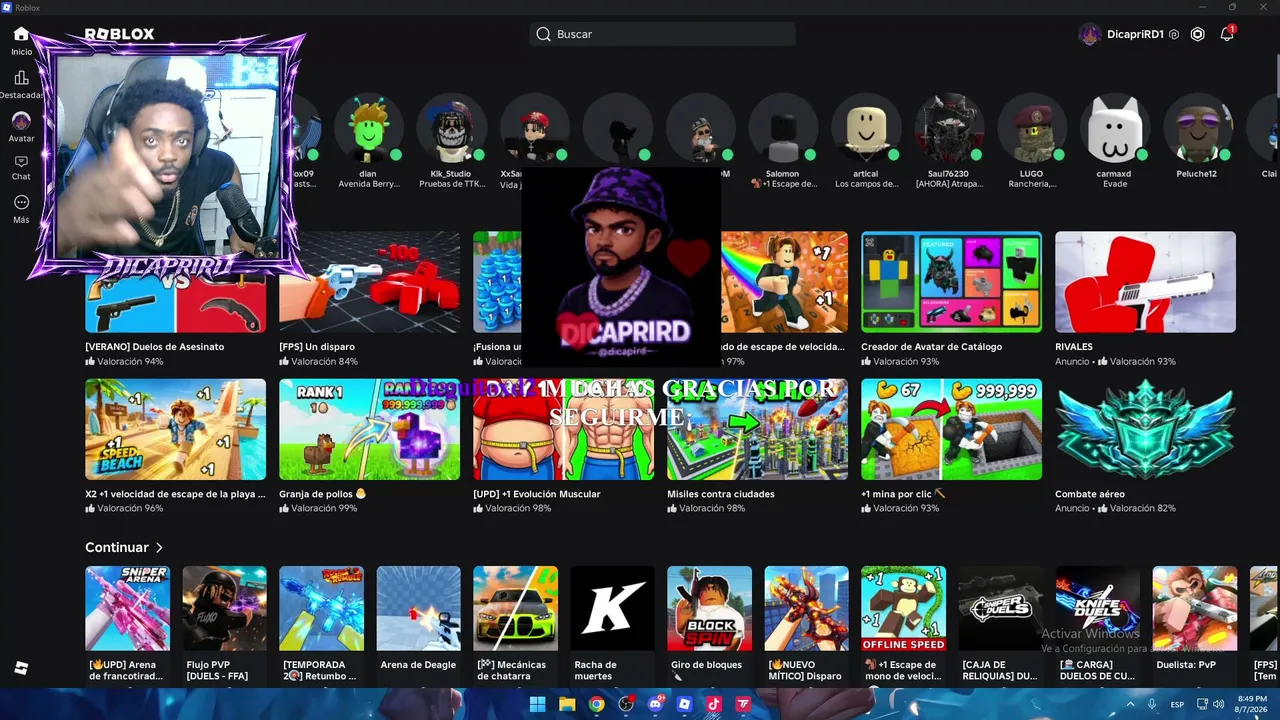The width and height of the screenshot is (1280, 720).
Task: Open friend dian's avatar
Action: pyautogui.click(x=370, y=128)
